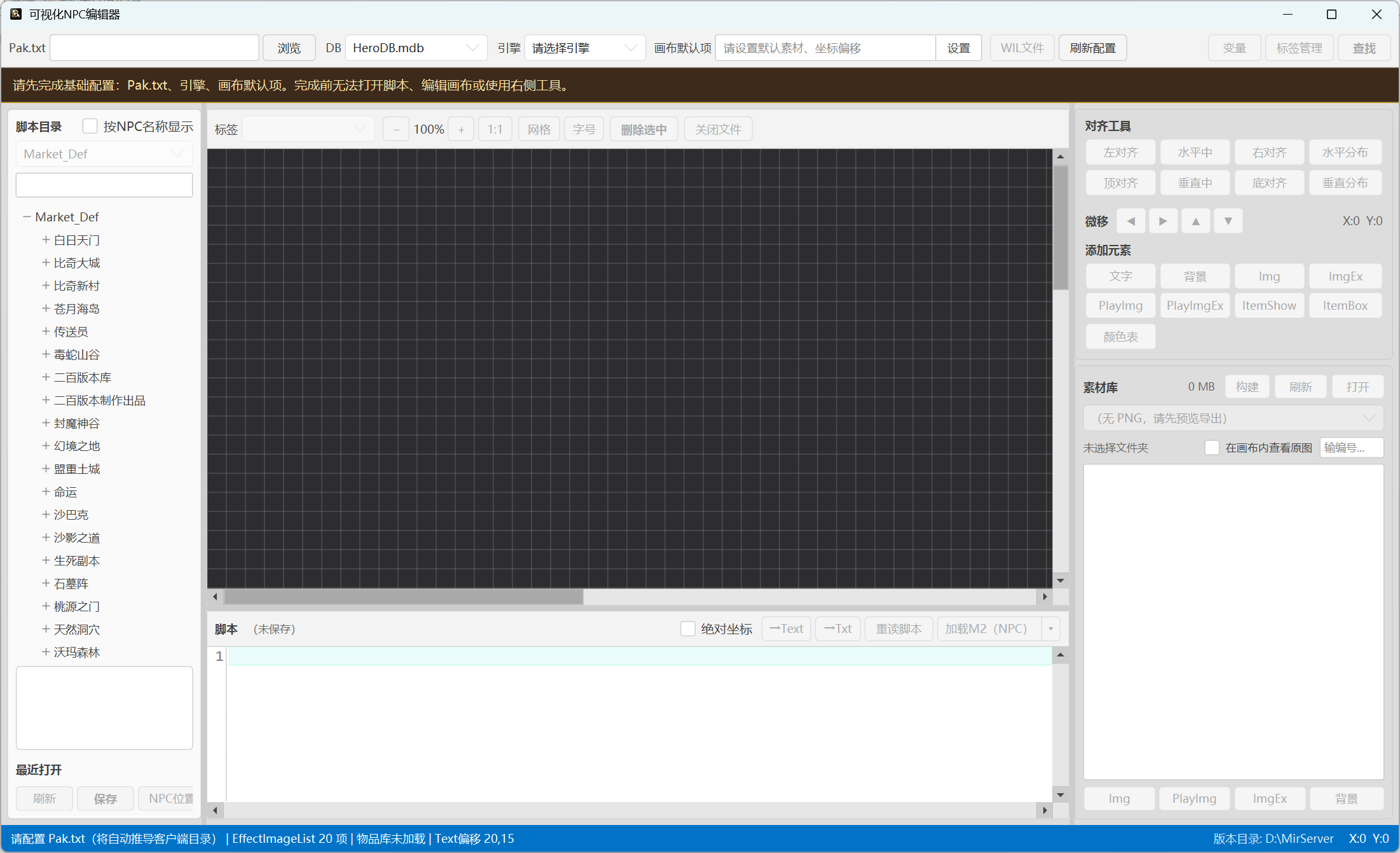Screen dimensions: 1400x853
Task: Expand the 盟重土城 tree node
Action: click(x=46, y=469)
